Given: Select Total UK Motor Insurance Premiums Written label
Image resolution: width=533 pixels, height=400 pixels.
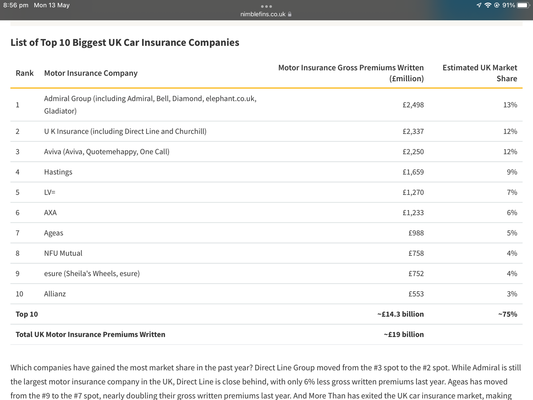Looking at the screenshot, I should click(x=90, y=334).
